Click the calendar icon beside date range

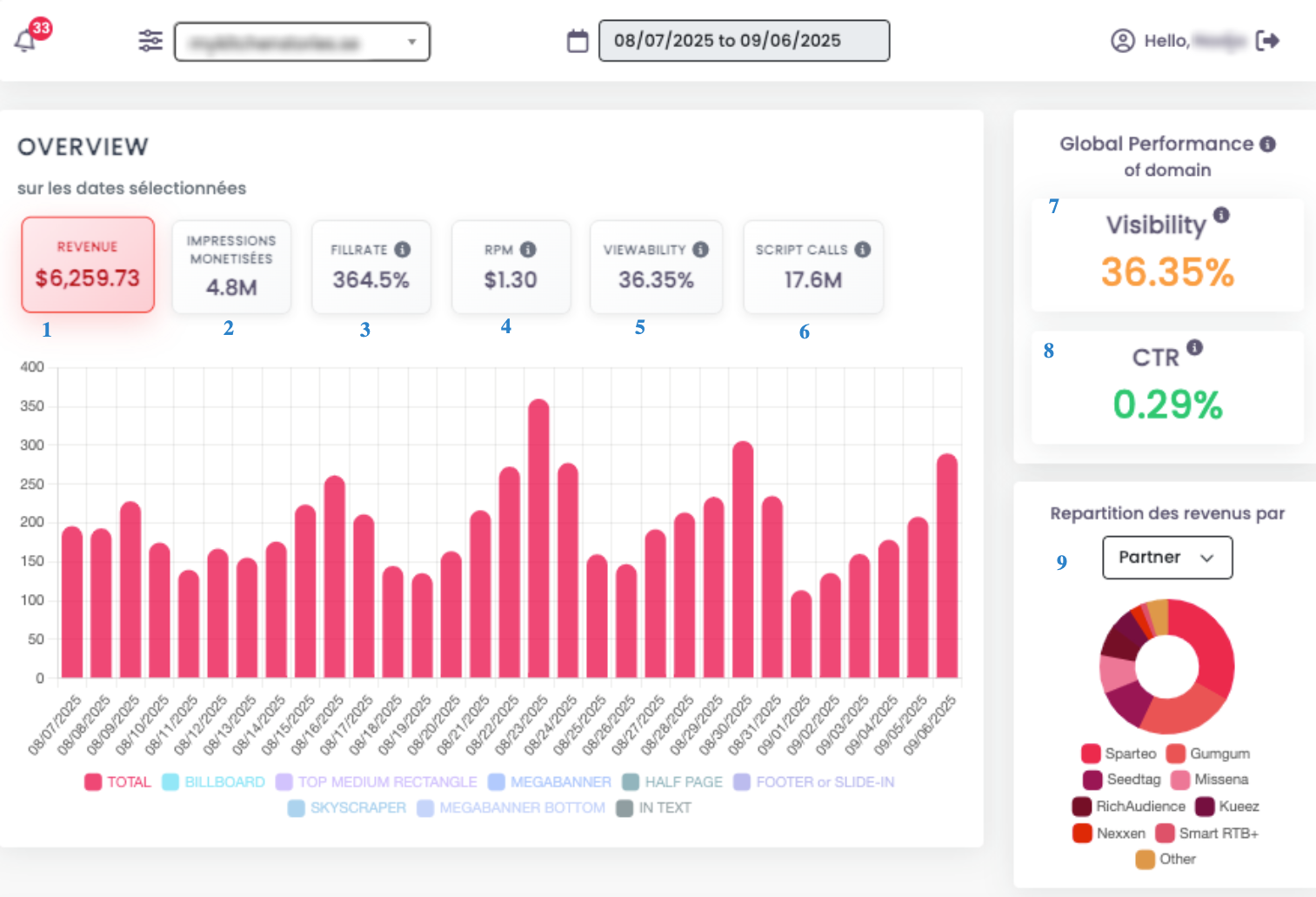click(x=578, y=41)
